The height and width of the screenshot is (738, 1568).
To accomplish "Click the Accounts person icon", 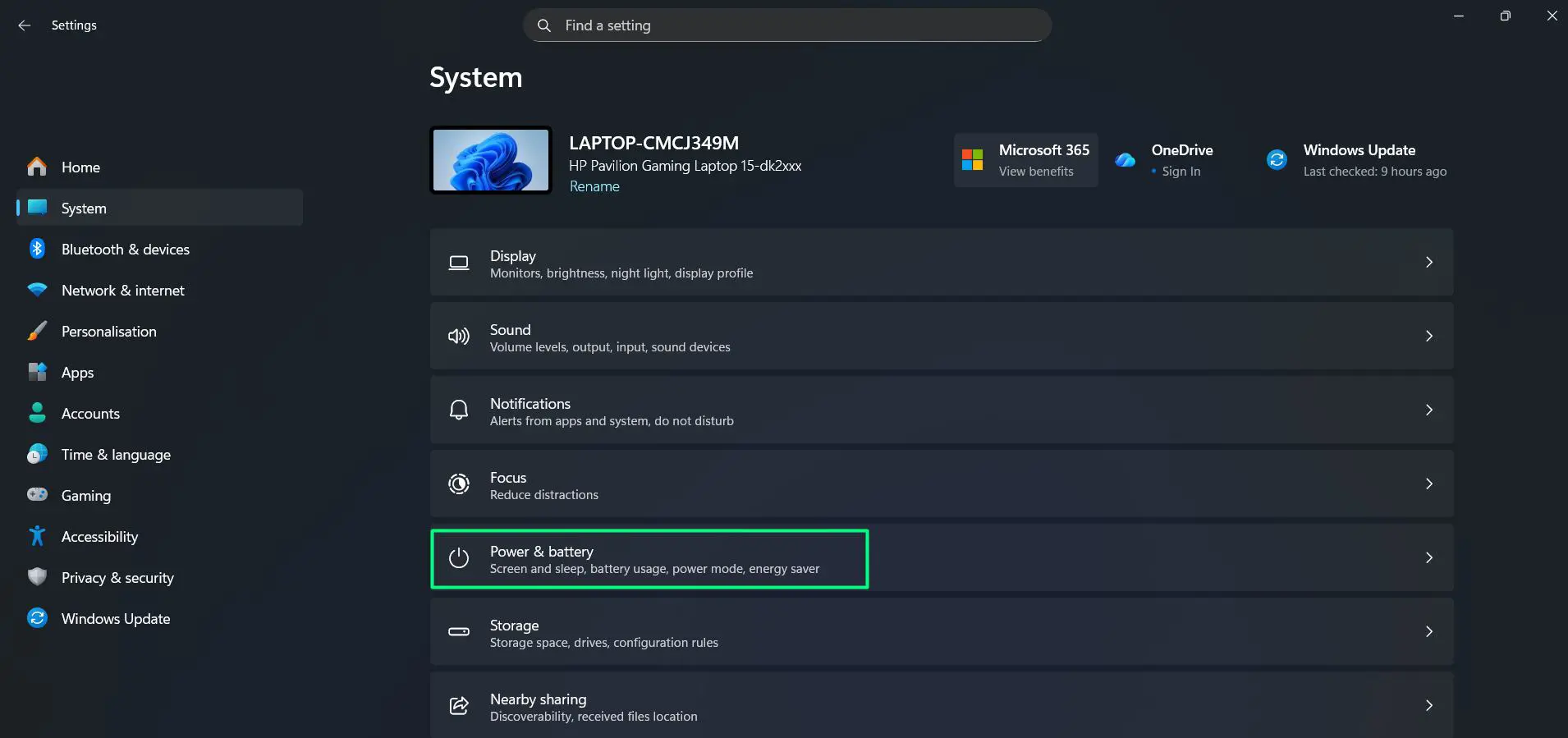I will point(37,413).
